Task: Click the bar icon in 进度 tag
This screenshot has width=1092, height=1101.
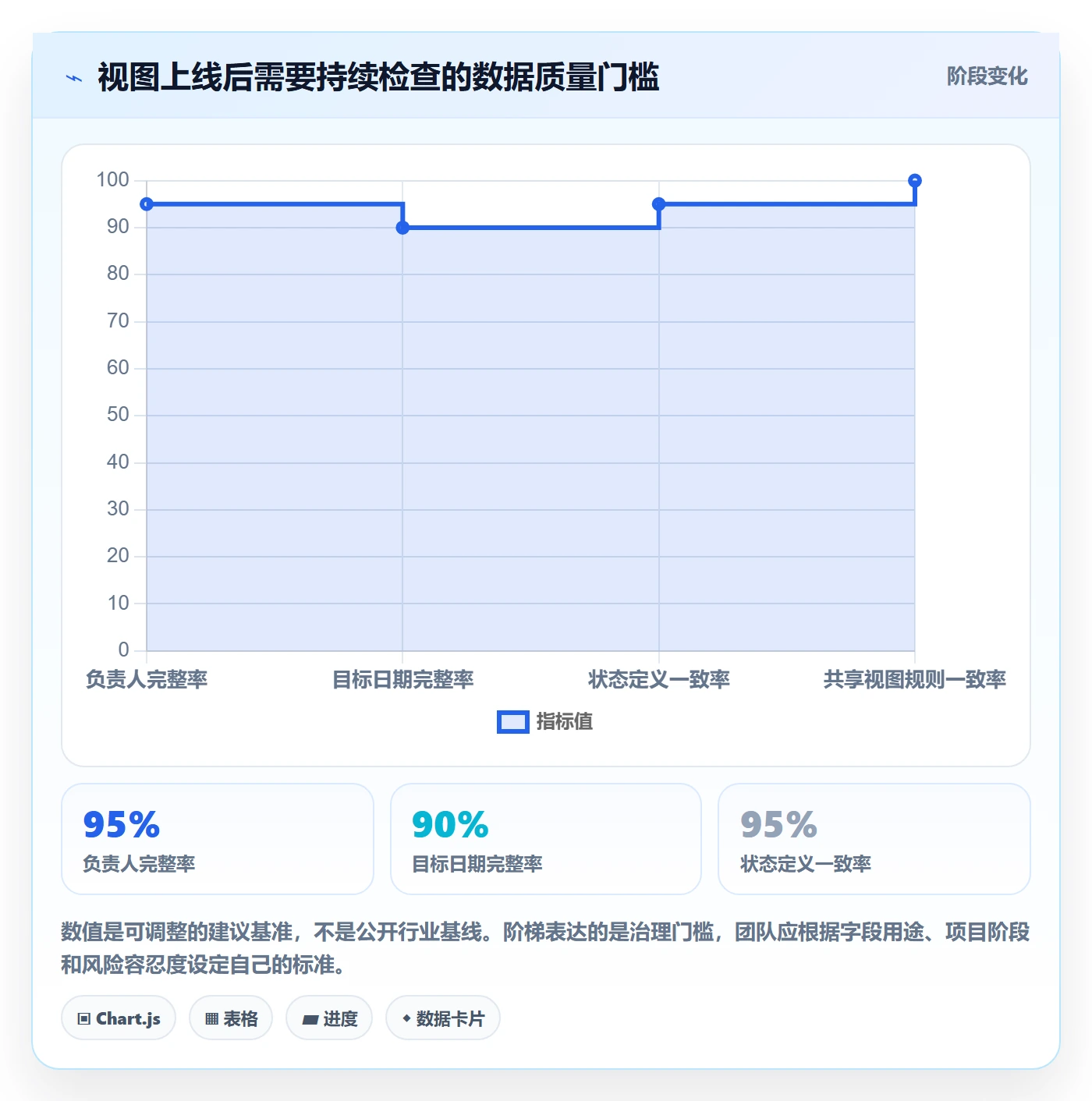Action: pyautogui.click(x=310, y=1019)
